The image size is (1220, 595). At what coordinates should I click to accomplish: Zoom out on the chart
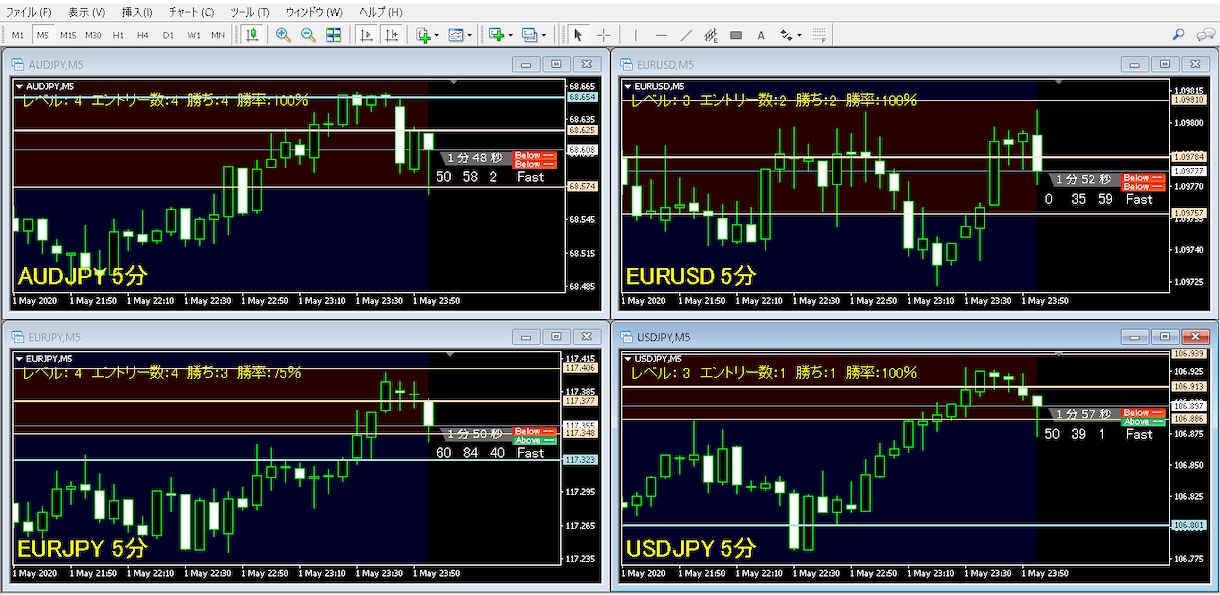tap(308, 35)
